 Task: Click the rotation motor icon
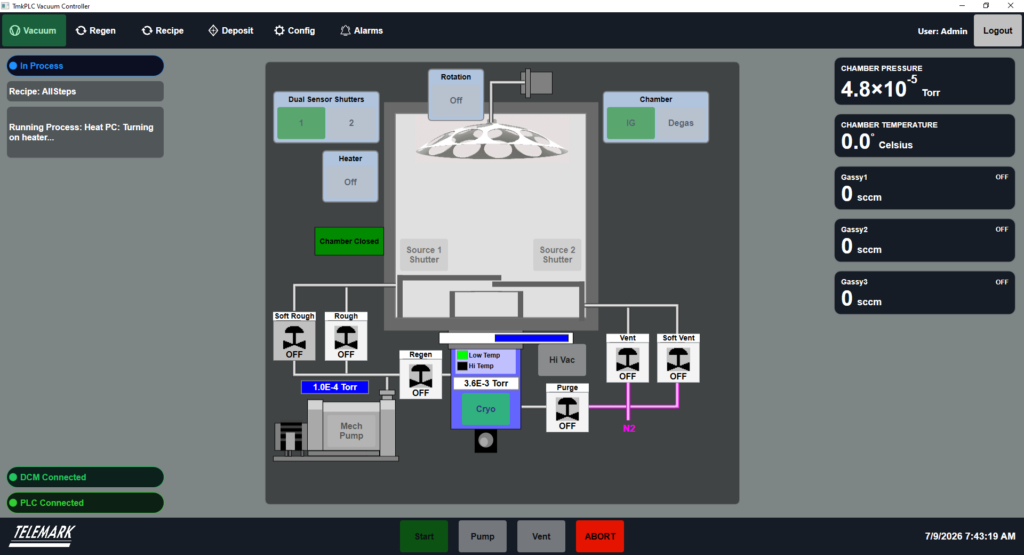click(x=537, y=83)
